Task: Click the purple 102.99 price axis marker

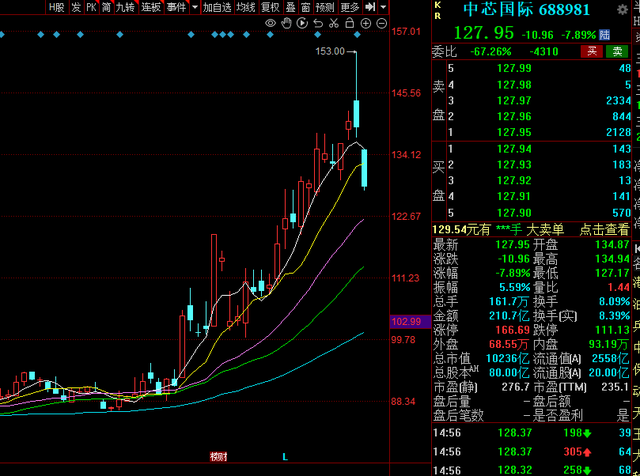Action: pyautogui.click(x=410, y=322)
